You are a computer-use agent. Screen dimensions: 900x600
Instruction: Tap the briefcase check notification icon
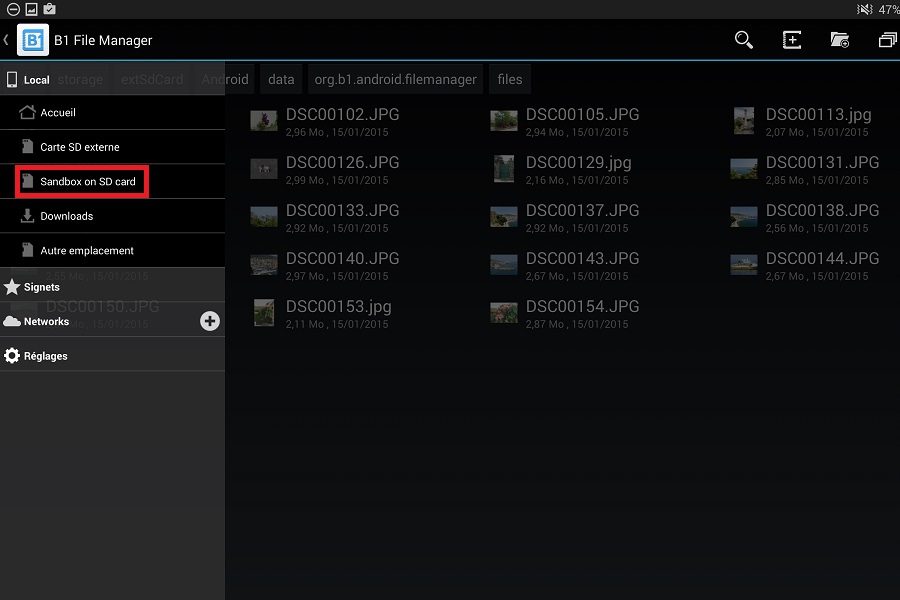(x=50, y=9)
